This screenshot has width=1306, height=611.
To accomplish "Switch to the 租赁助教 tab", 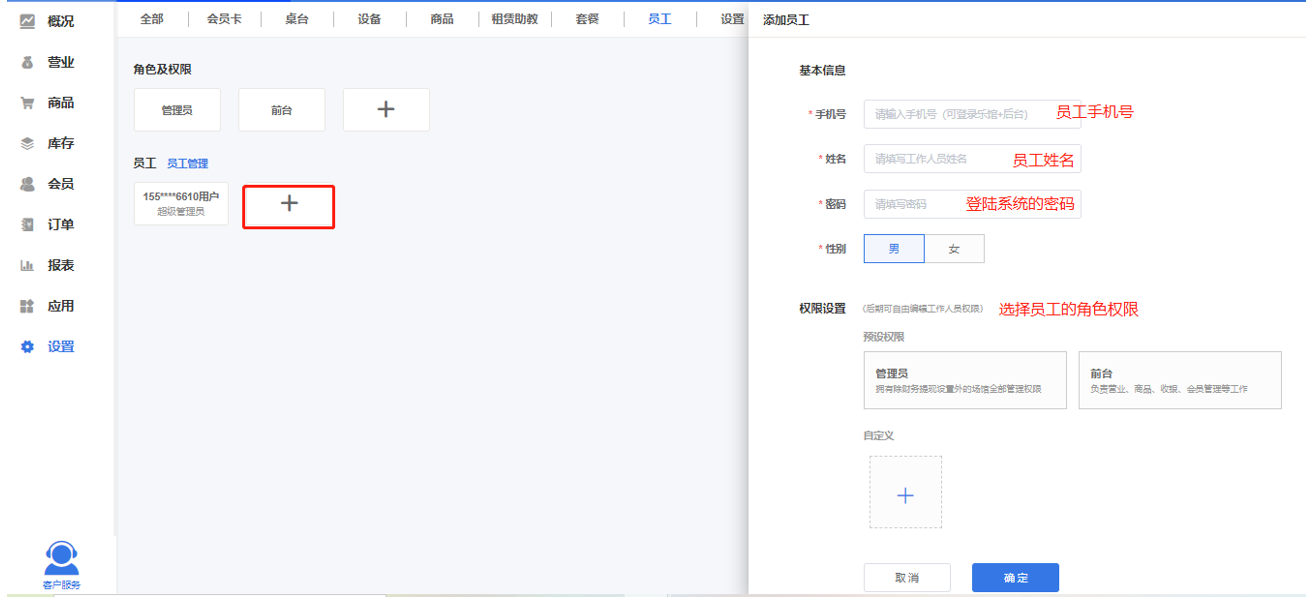I will tap(515, 19).
